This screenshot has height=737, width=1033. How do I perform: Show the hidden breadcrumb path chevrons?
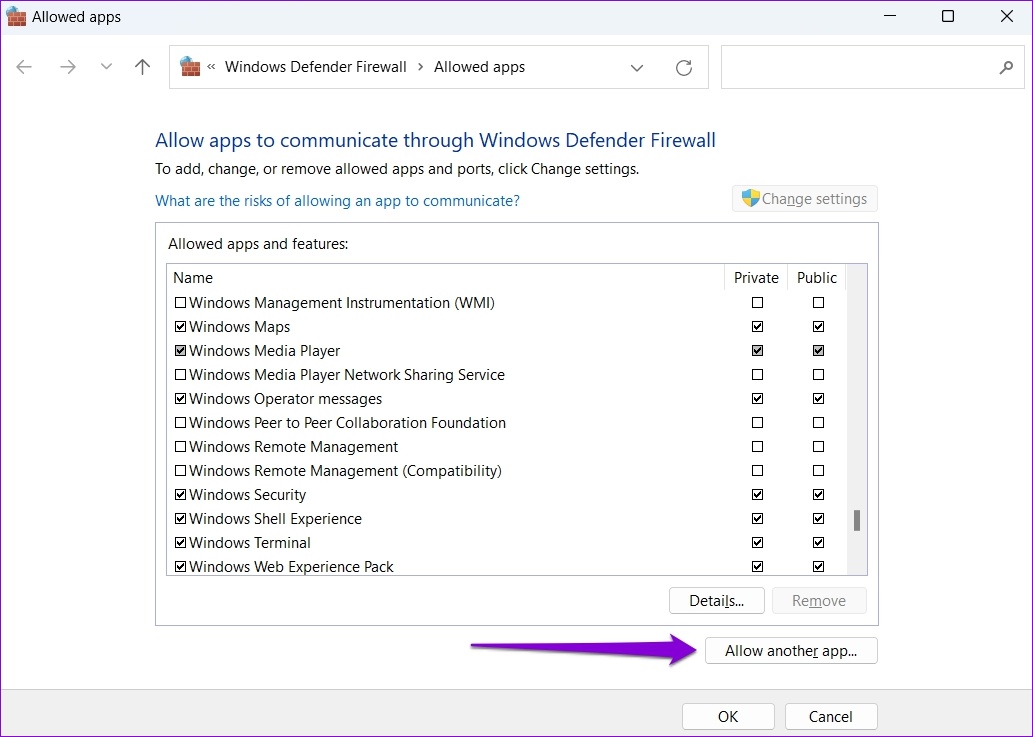211,67
